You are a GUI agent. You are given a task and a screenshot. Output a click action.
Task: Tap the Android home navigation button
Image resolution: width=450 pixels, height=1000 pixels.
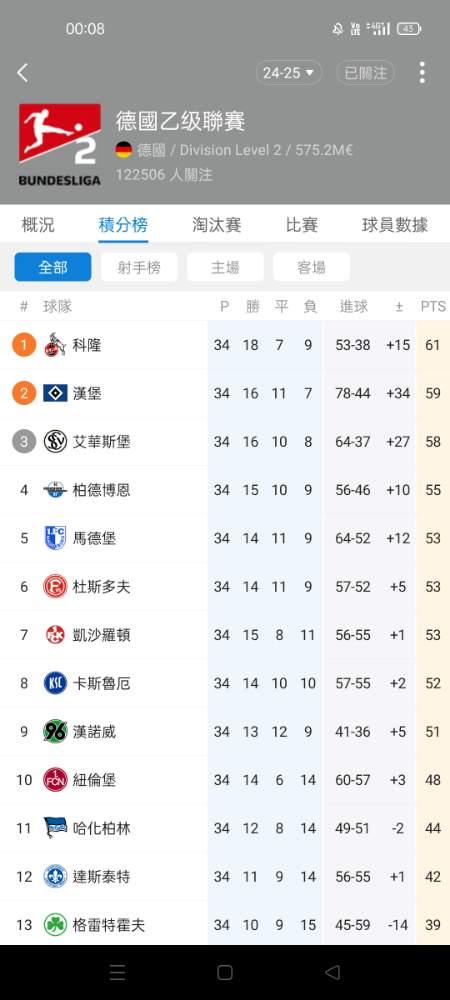tap(224, 972)
